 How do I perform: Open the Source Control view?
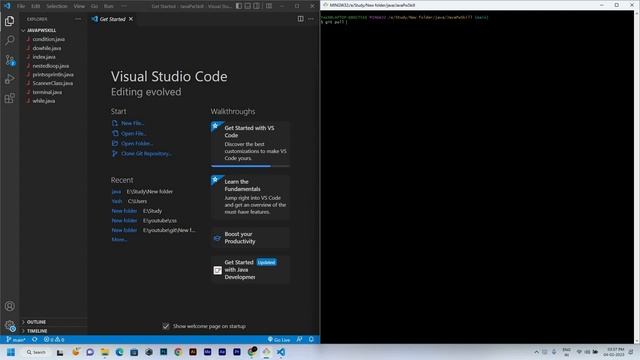coord(10,60)
